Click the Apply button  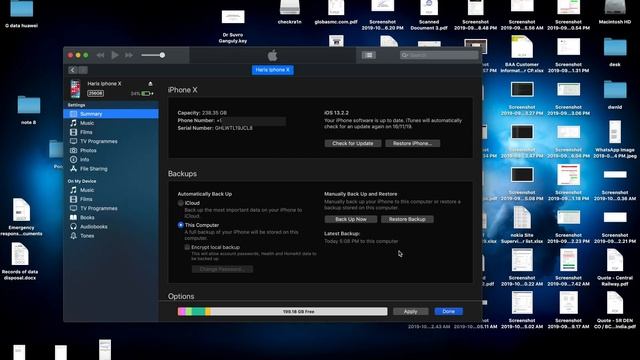coord(411,311)
